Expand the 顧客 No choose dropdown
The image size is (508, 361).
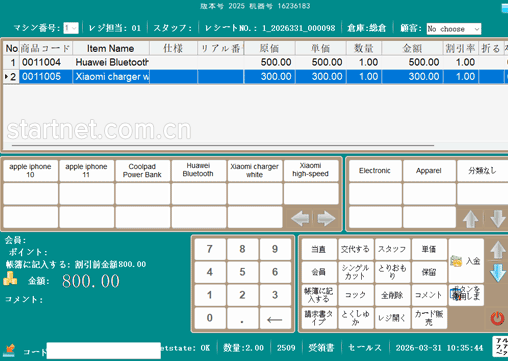[454, 29]
